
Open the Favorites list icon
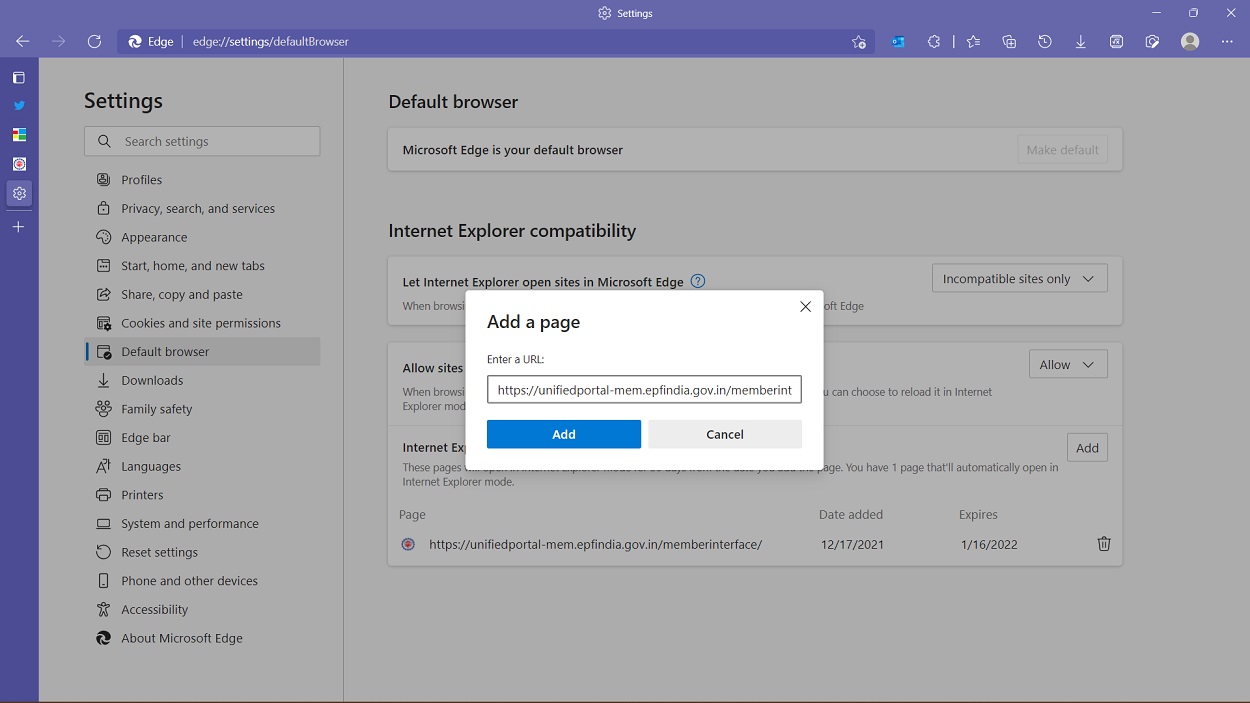click(x=973, y=42)
